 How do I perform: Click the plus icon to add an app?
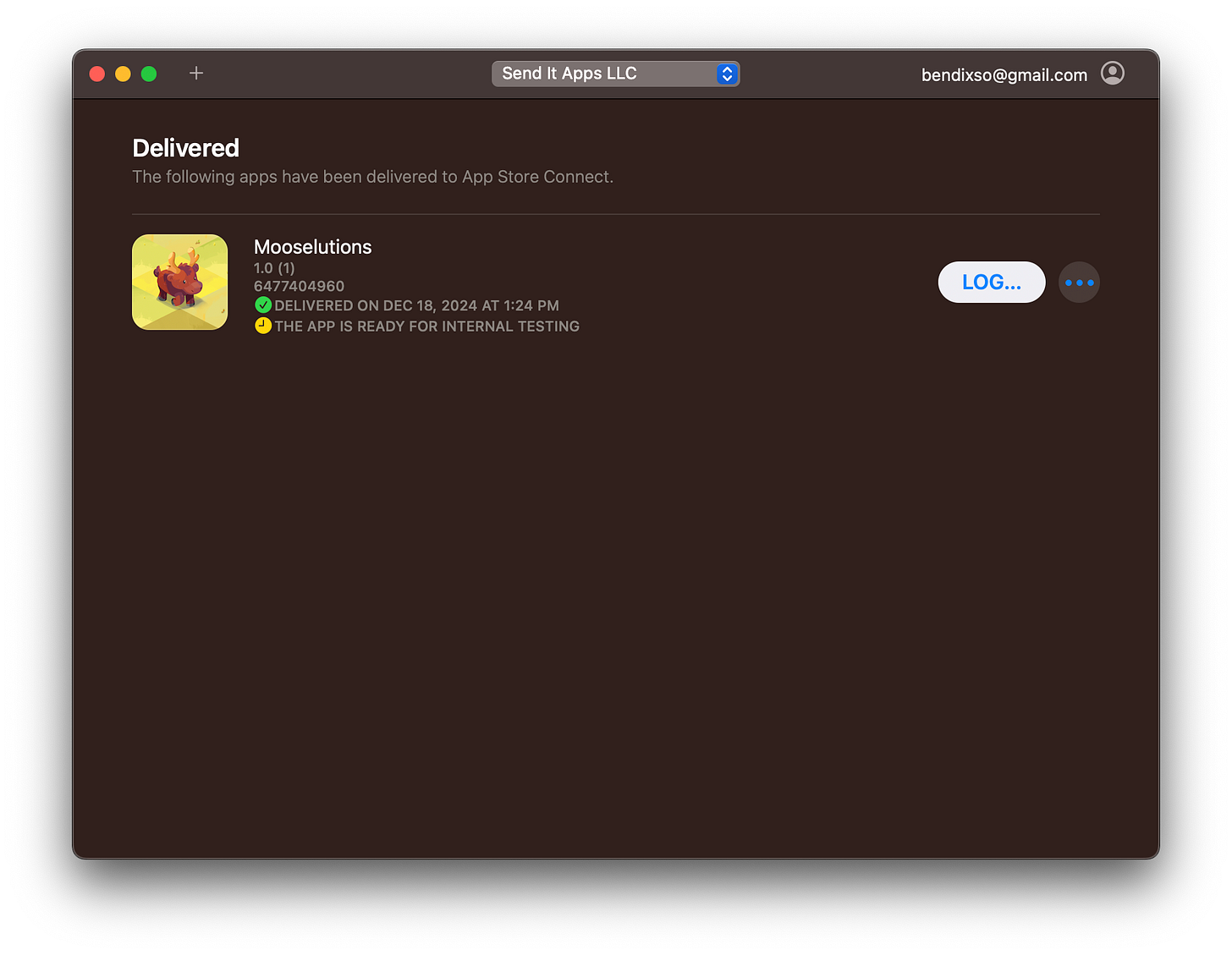pyautogui.click(x=196, y=74)
